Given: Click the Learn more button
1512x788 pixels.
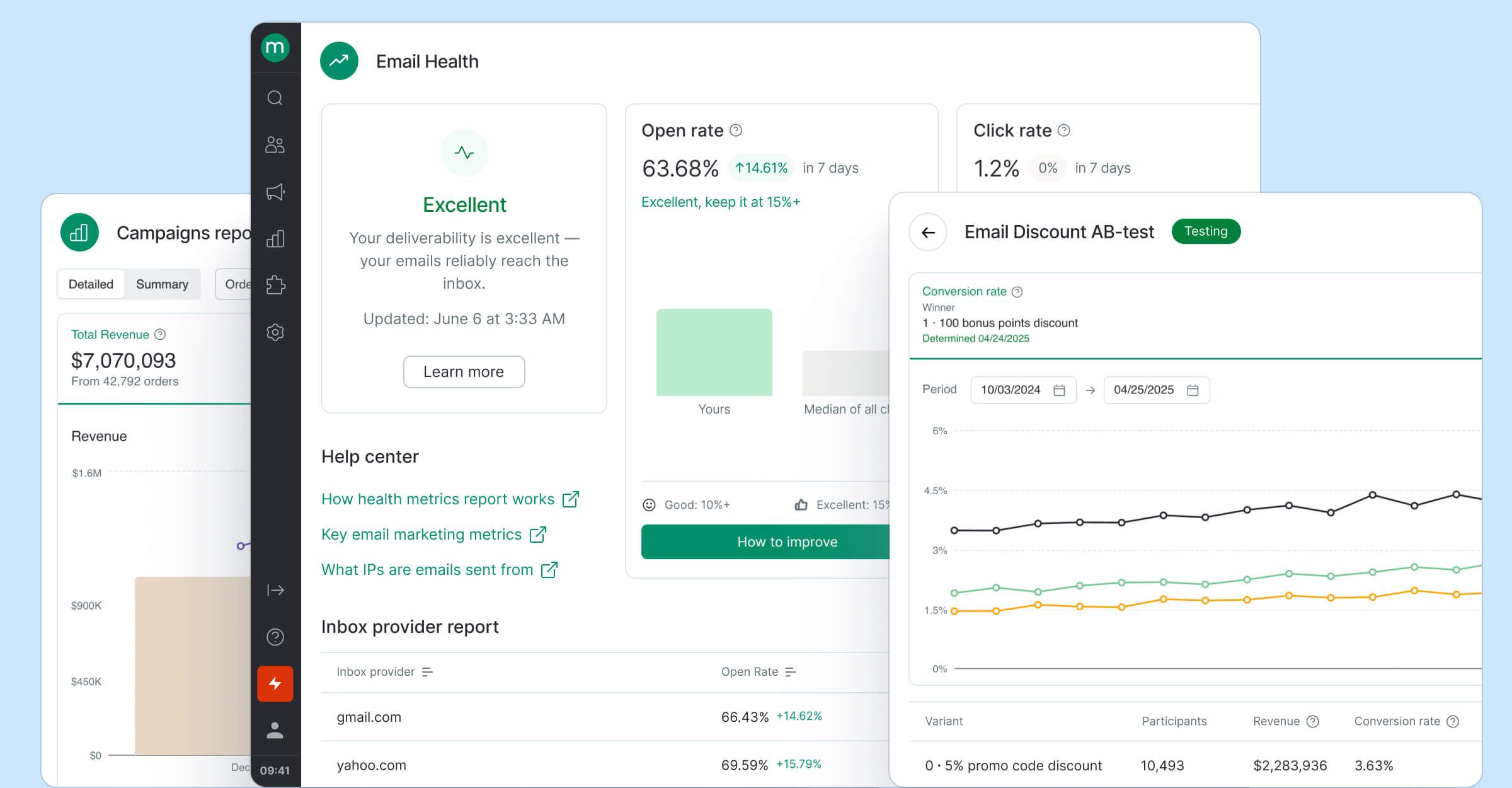Looking at the screenshot, I should pos(464,372).
